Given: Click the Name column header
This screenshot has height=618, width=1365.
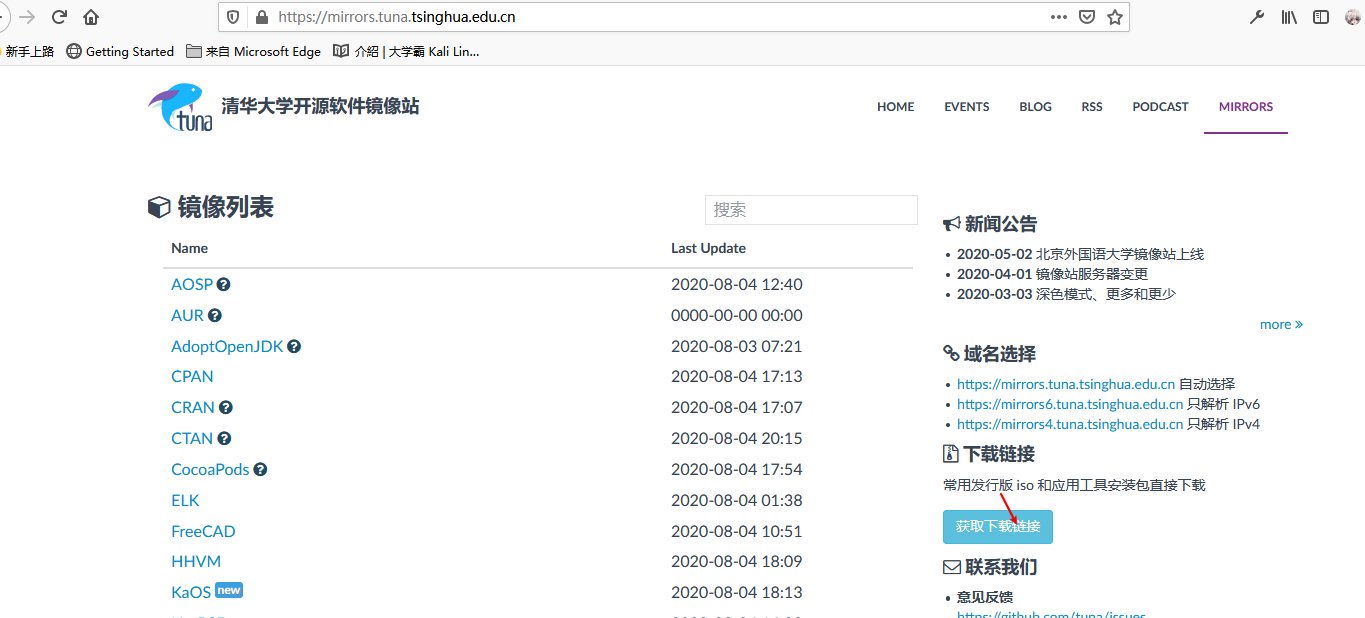Looking at the screenshot, I should 189,248.
